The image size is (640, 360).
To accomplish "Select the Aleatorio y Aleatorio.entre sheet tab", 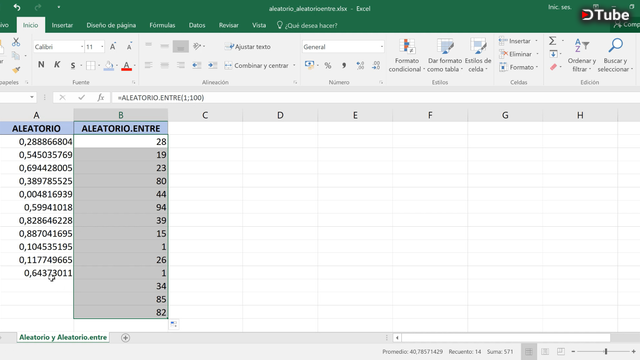I will 63,338.
